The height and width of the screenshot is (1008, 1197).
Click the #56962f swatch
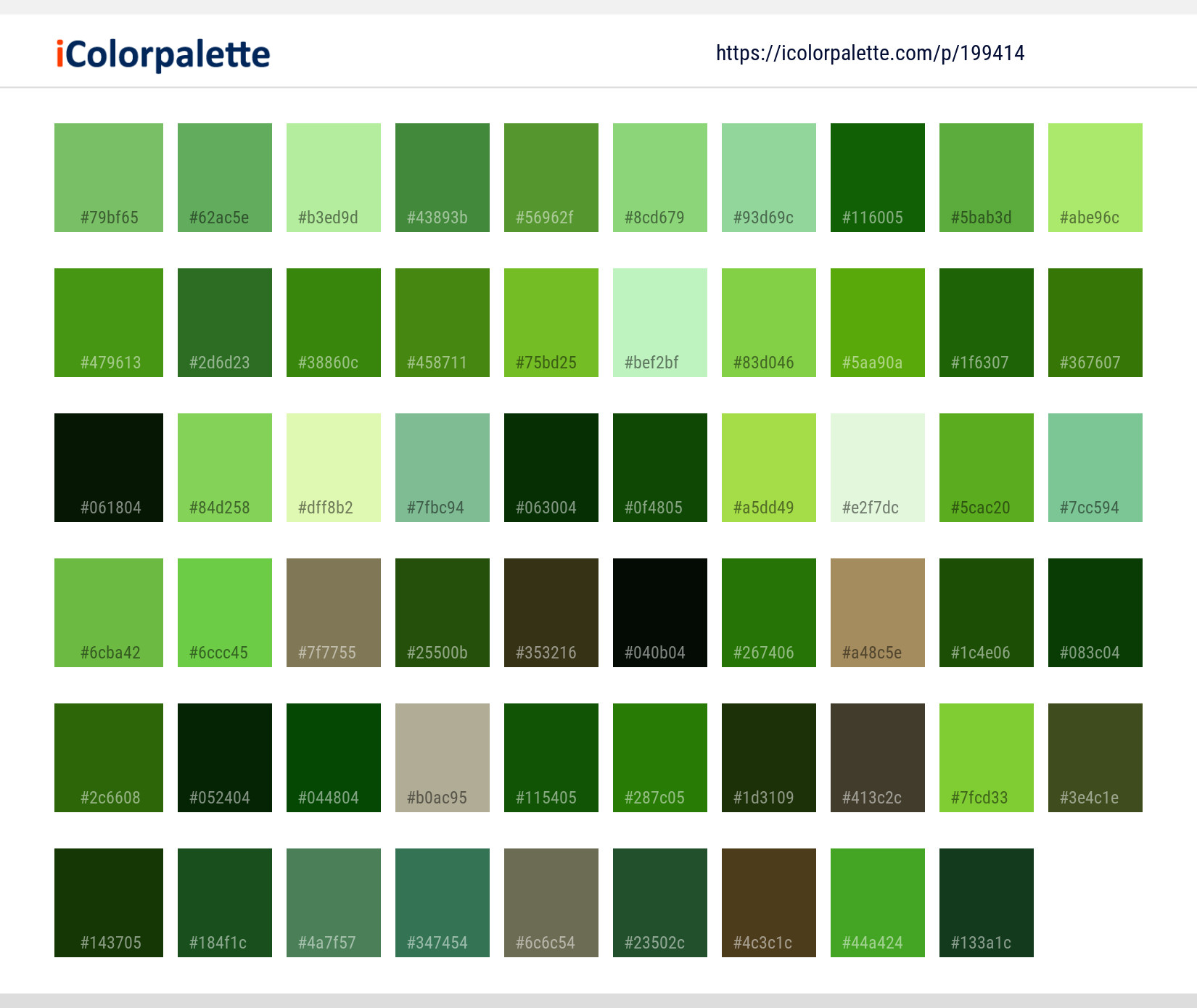coord(551,178)
